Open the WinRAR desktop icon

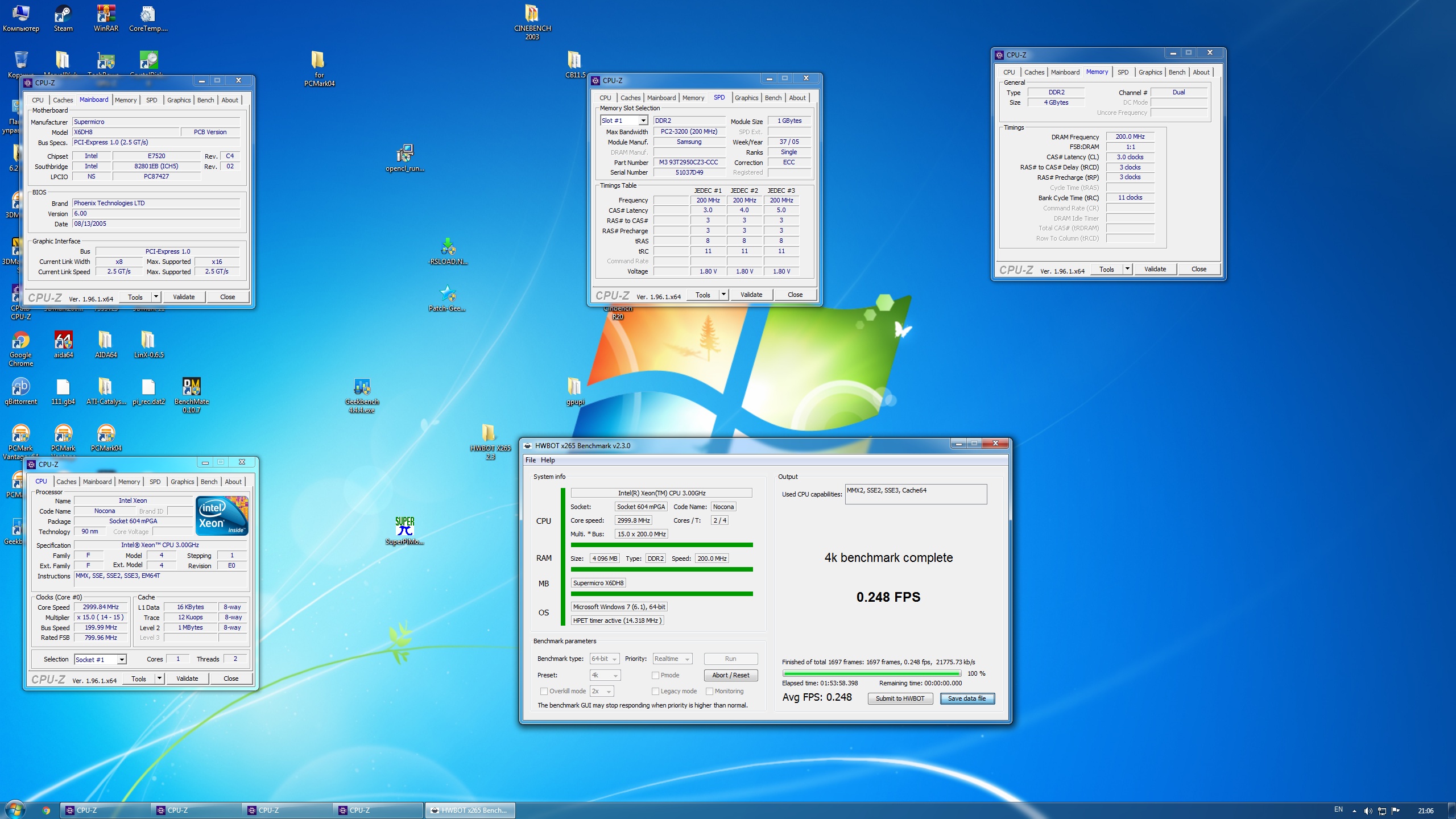click(106, 18)
